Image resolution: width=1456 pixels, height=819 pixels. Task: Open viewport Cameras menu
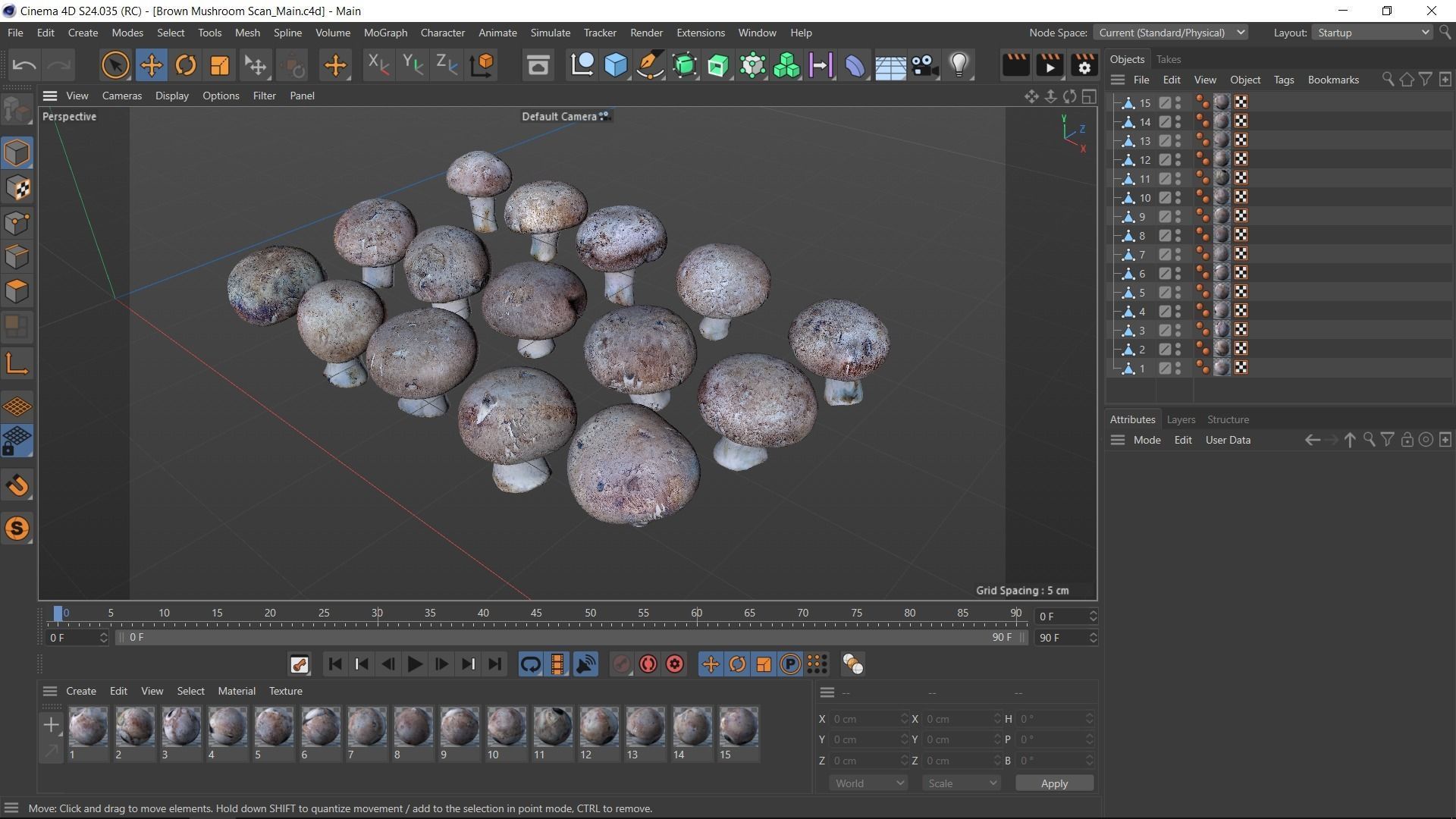pyautogui.click(x=122, y=96)
